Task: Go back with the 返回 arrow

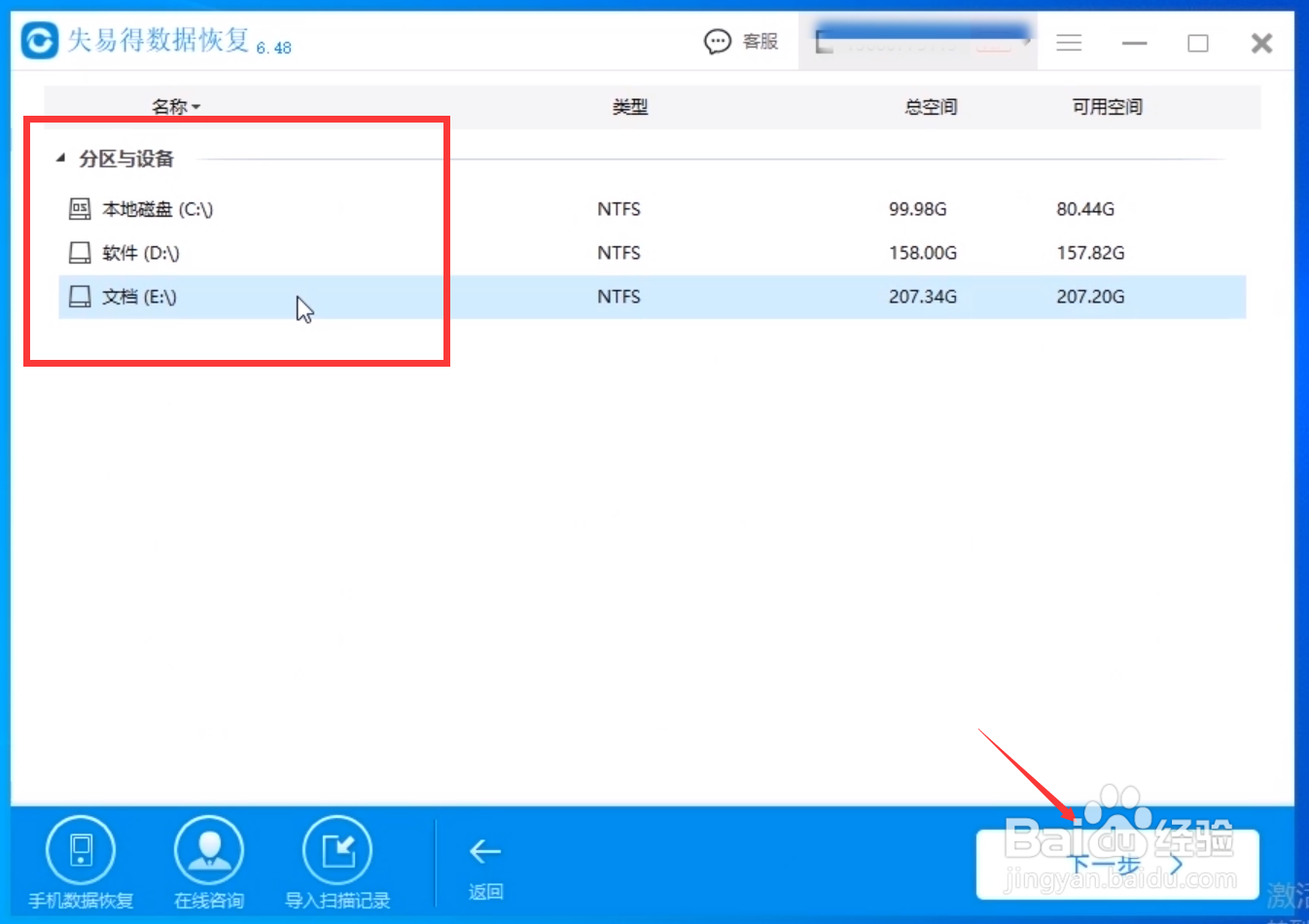Action: [x=485, y=852]
